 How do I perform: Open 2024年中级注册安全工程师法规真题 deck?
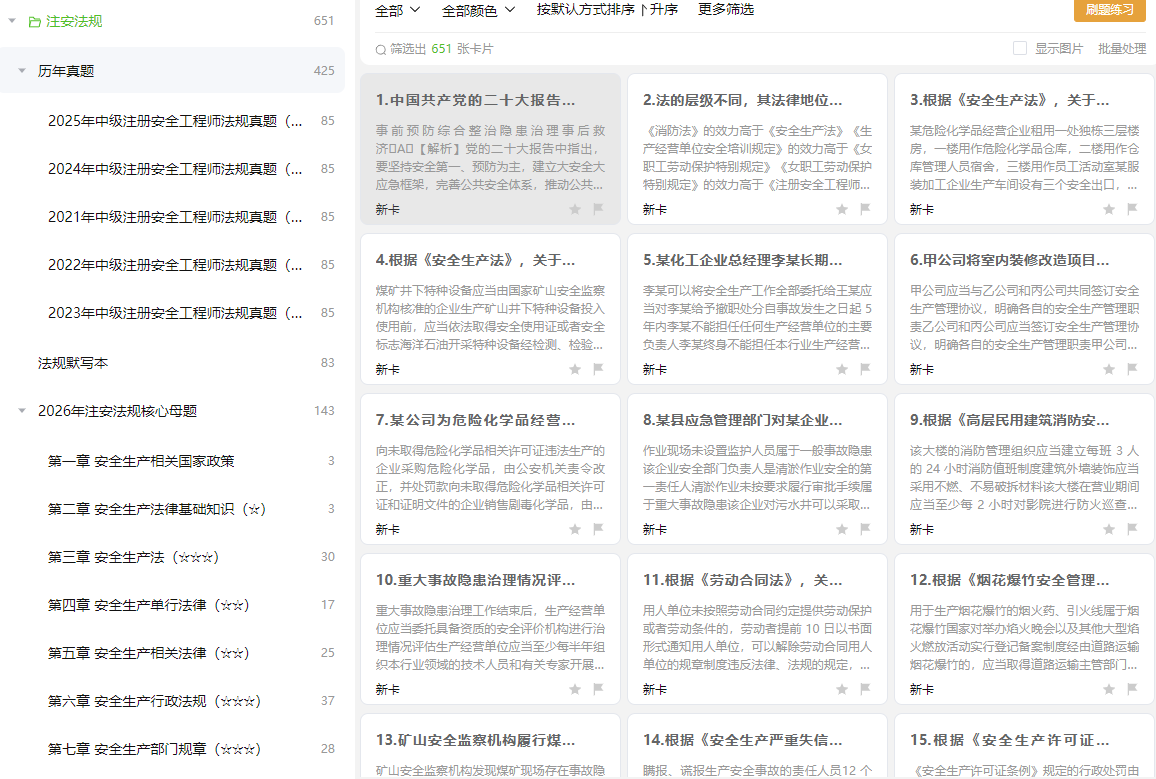point(175,169)
